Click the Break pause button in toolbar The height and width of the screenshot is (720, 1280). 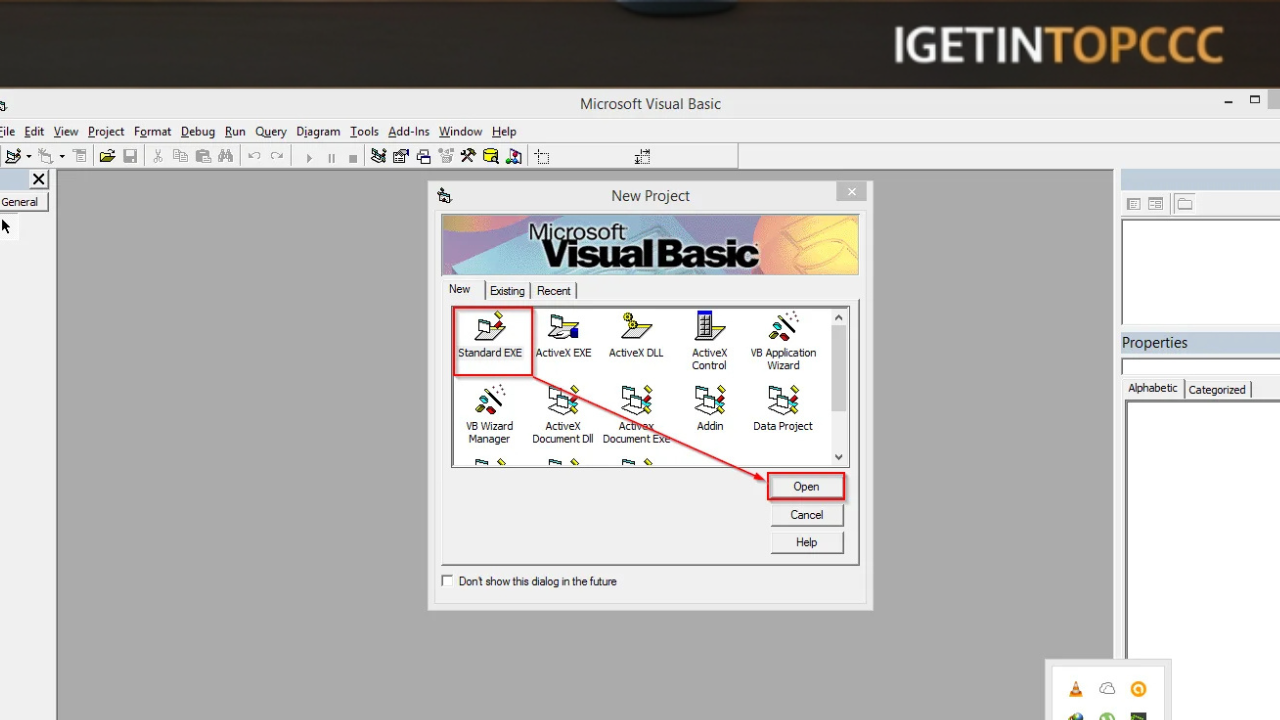(331, 158)
